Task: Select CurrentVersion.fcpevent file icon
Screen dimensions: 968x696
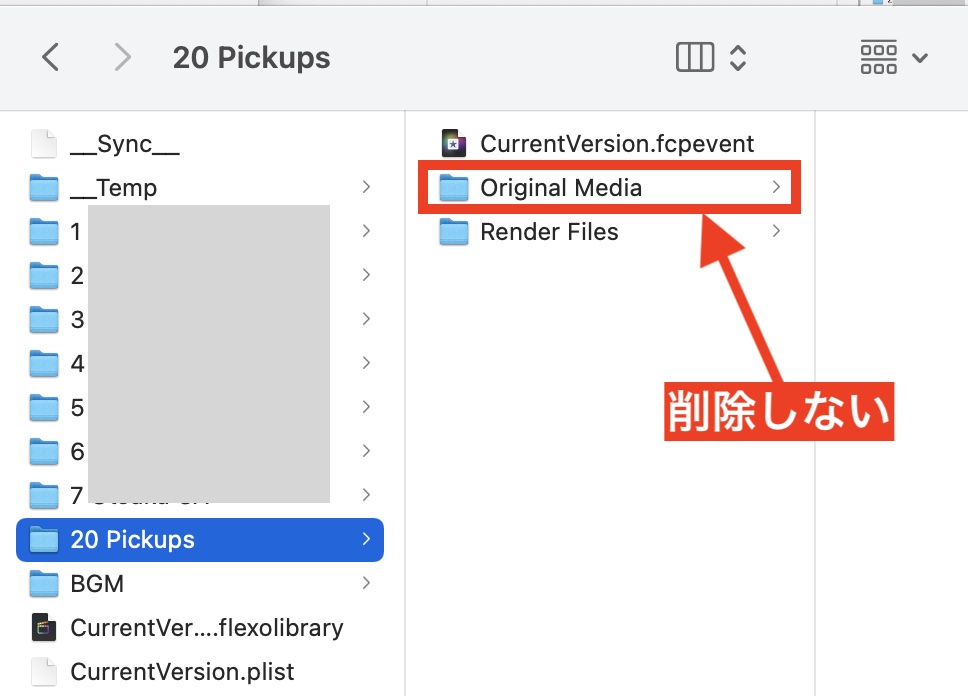Action: pyautogui.click(x=453, y=143)
